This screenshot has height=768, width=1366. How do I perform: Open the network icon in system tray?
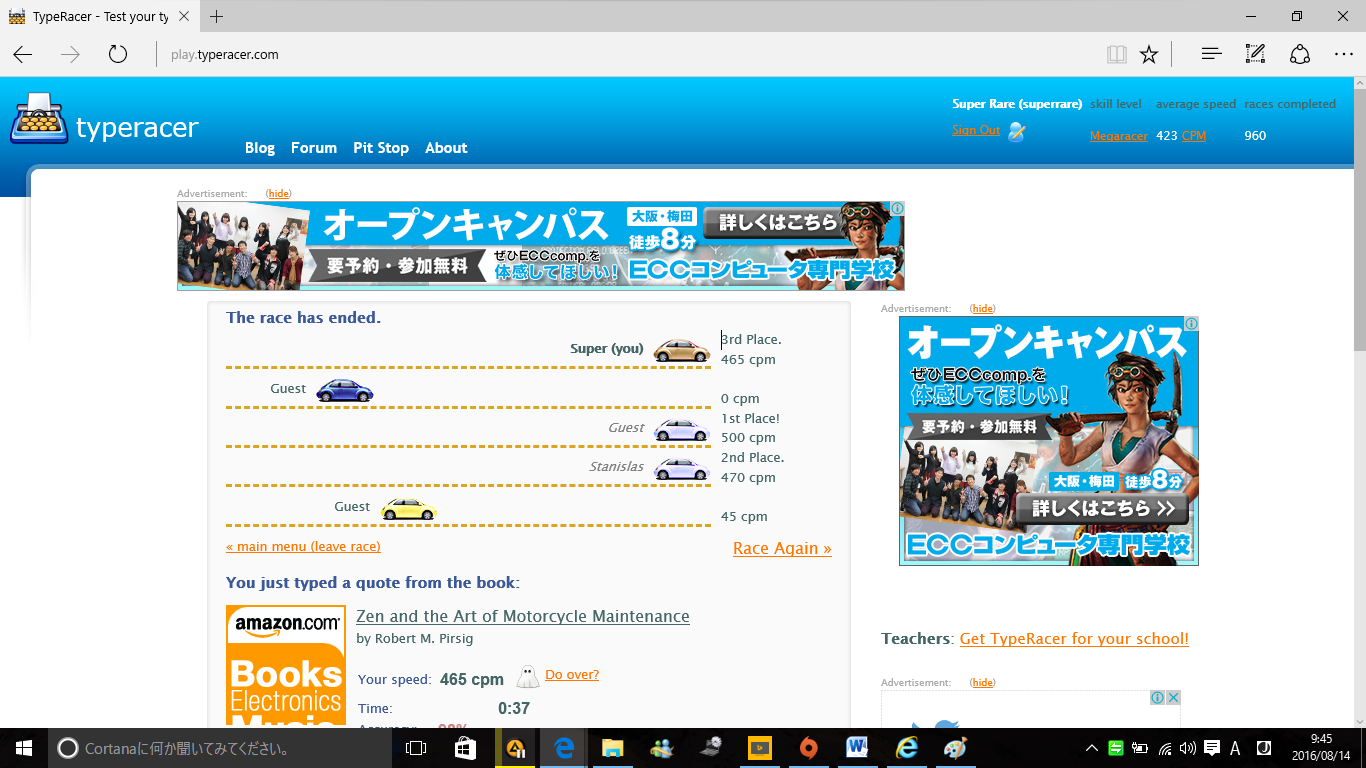pos(1165,748)
